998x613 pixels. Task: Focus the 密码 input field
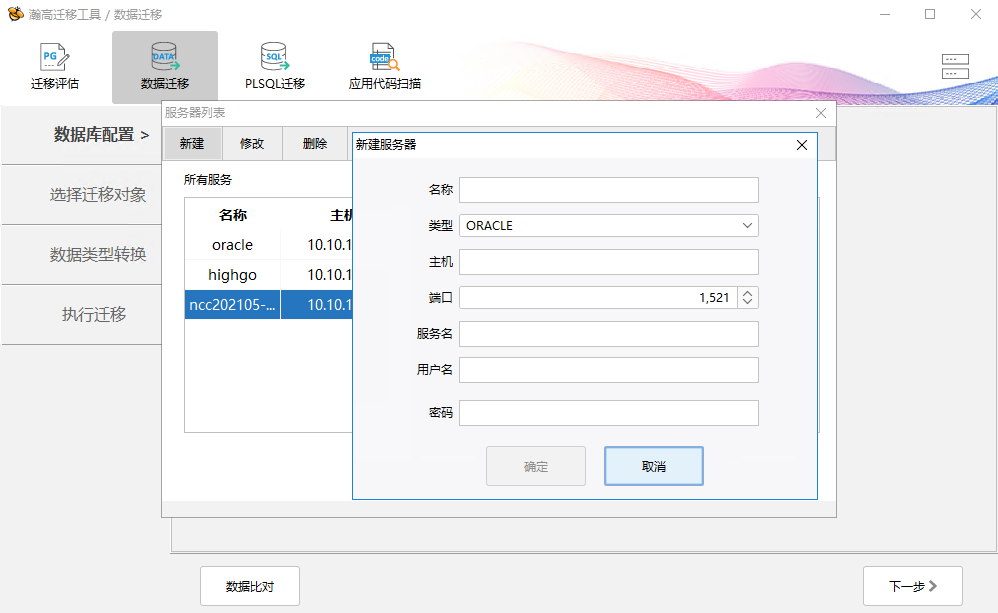[x=608, y=412]
